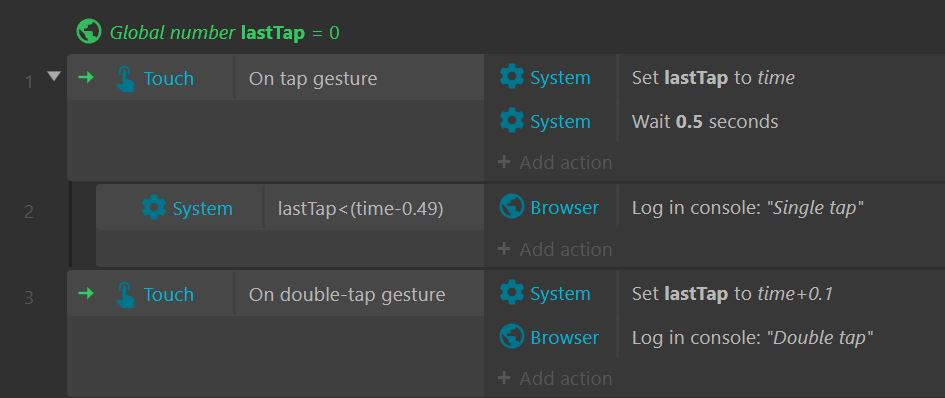Image resolution: width=945 pixels, height=398 pixels.
Task: Click the System gear icon in the lastTap<(time-0.49) condition
Action: pyautogui.click(x=154, y=208)
